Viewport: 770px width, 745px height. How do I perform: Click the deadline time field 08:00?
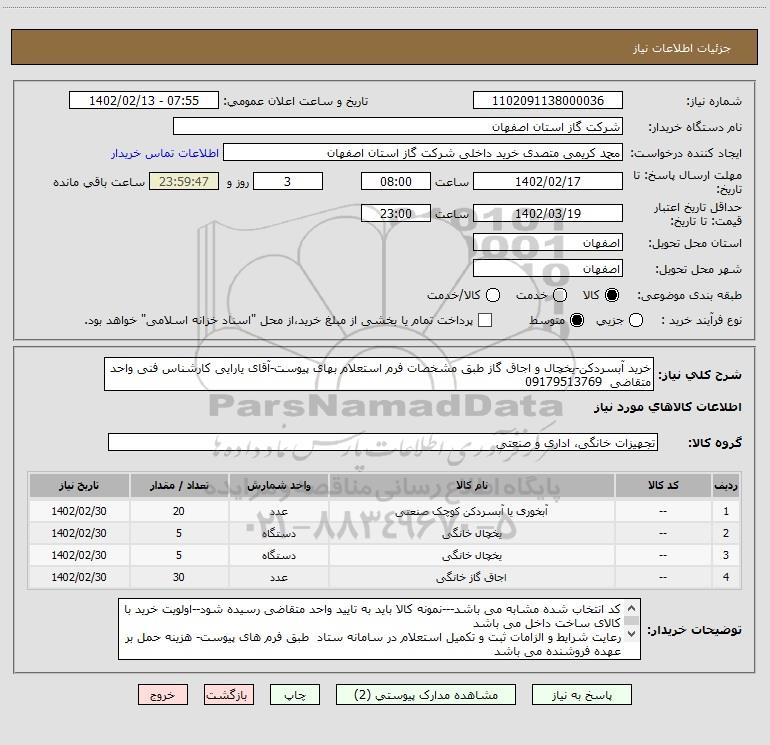(396, 182)
